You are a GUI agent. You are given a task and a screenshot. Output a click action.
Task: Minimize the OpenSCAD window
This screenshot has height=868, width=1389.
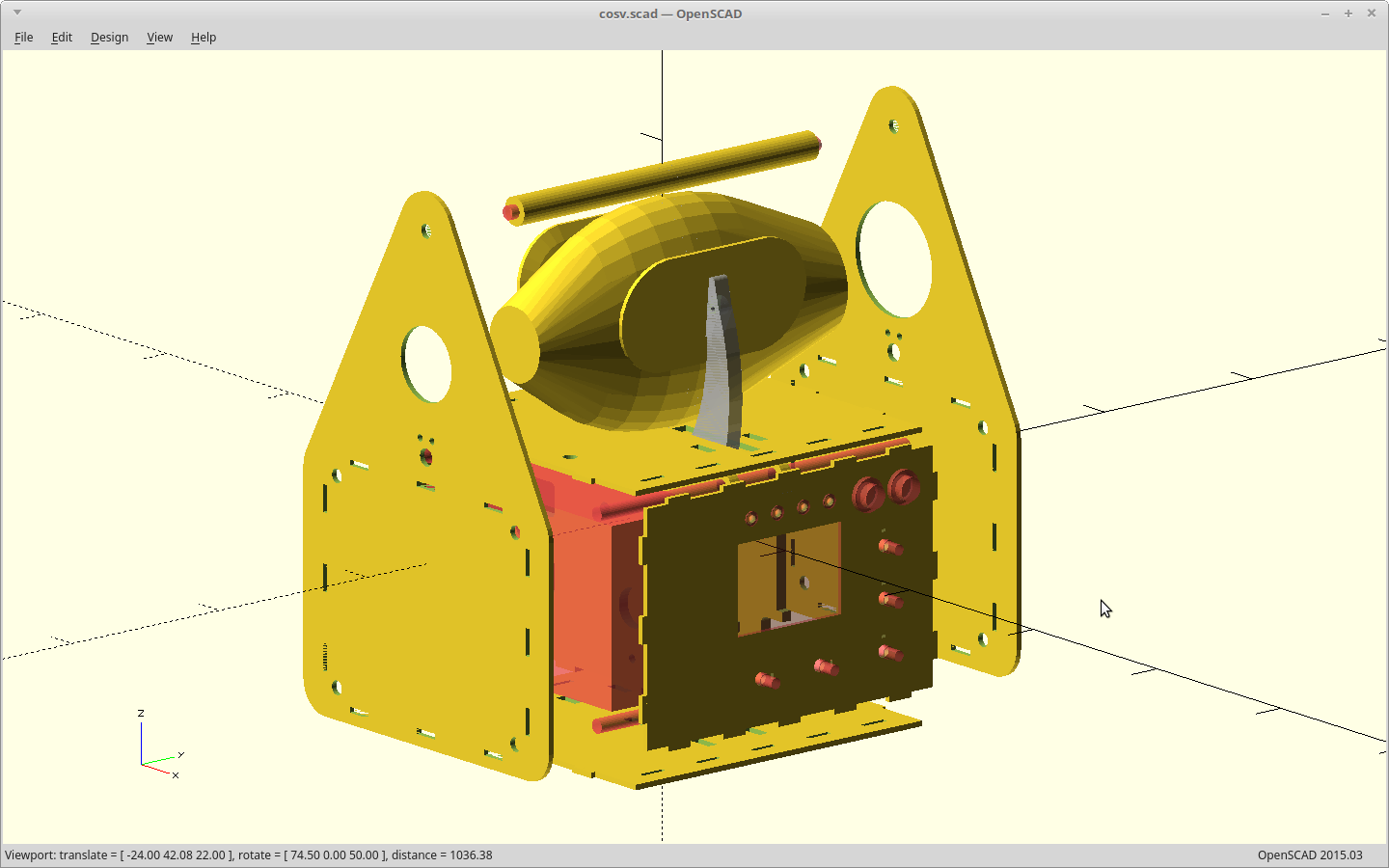tap(1324, 14)
